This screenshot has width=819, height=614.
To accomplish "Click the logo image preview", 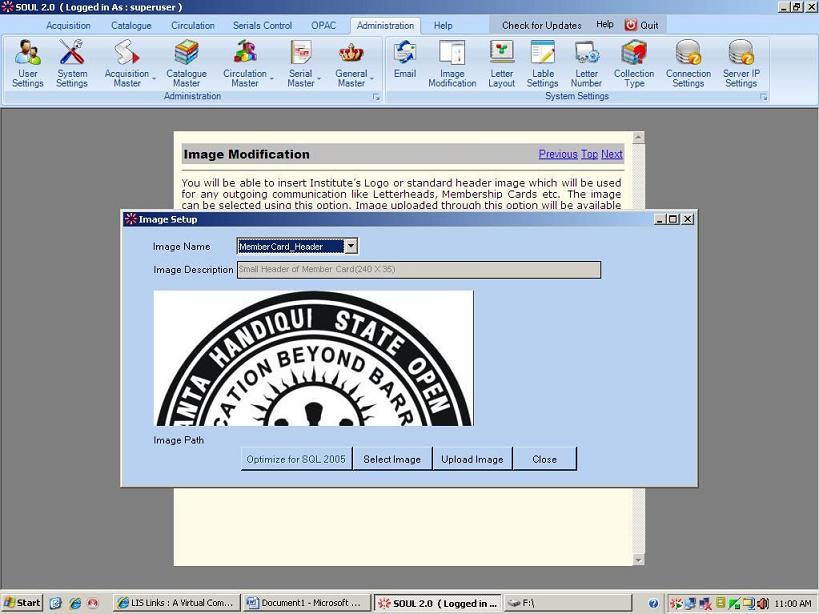I will 313,358.
